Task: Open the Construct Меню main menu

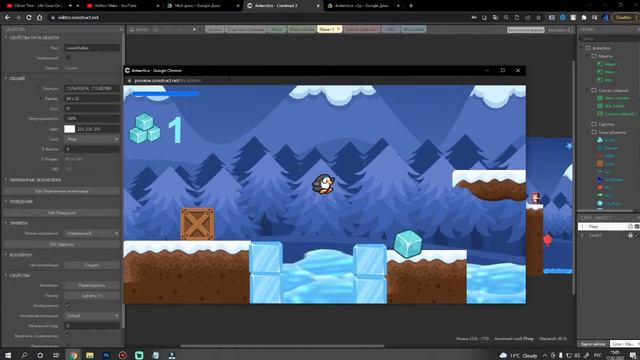Action: (x=139, y=29)
